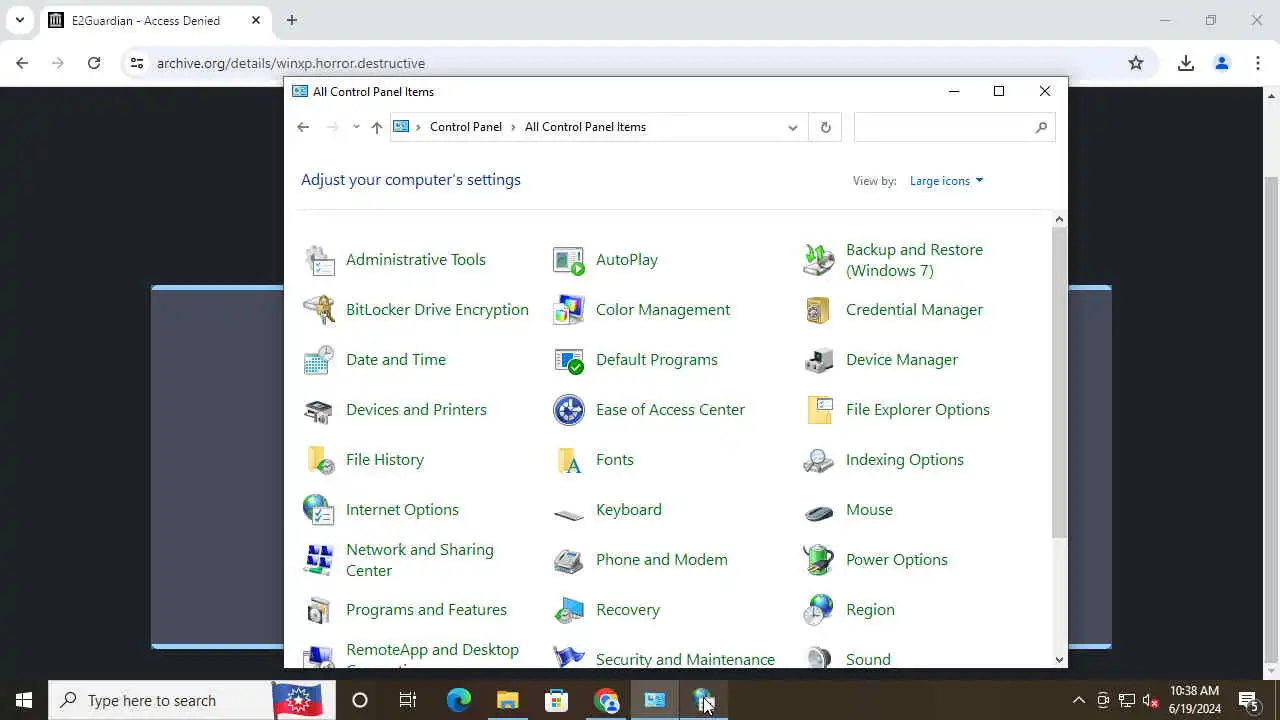Open the Color Management icon
Image resolution: width=1280 pixels, height=720 pixels.
(x=569, y=310)
